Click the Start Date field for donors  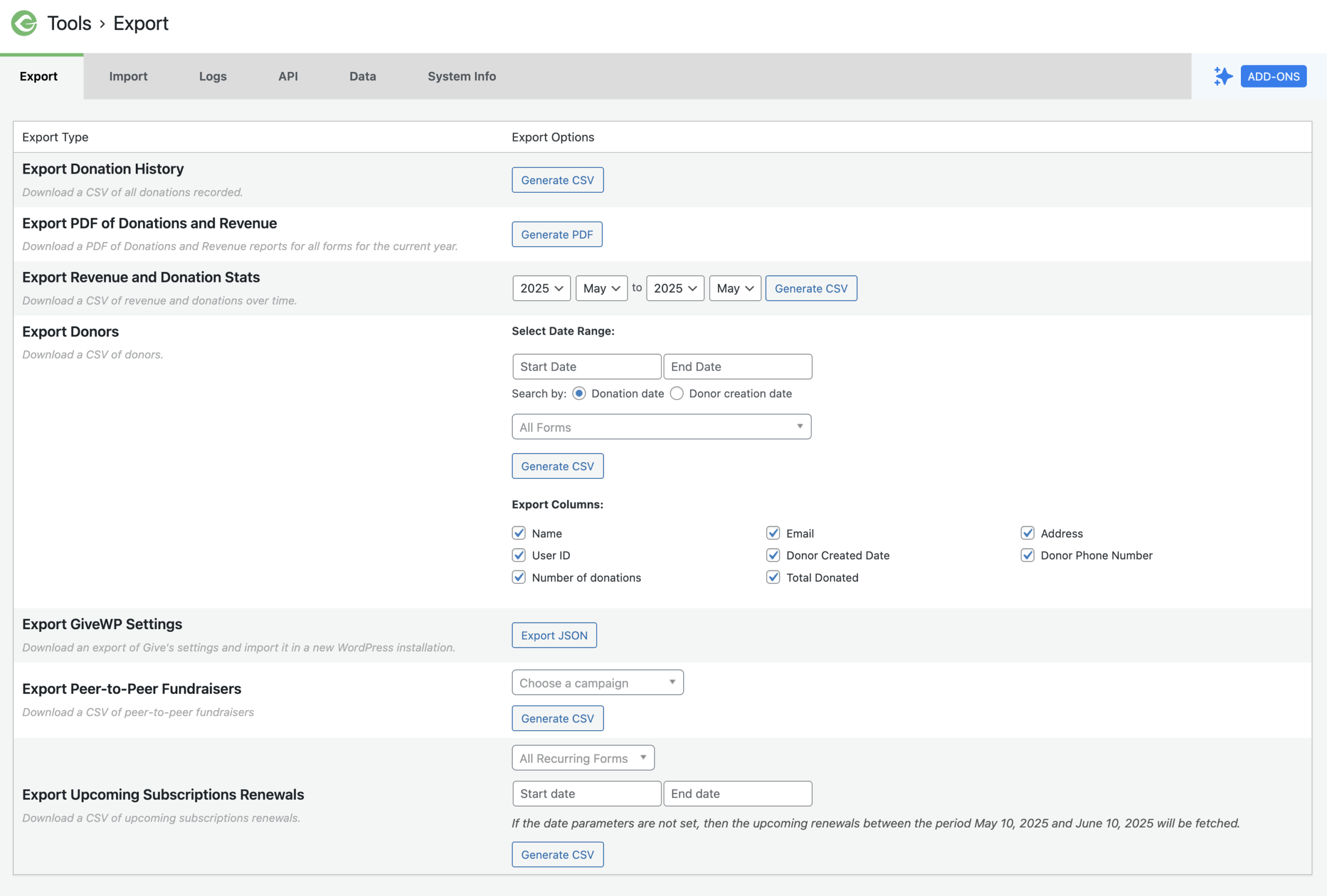point(586,366)
